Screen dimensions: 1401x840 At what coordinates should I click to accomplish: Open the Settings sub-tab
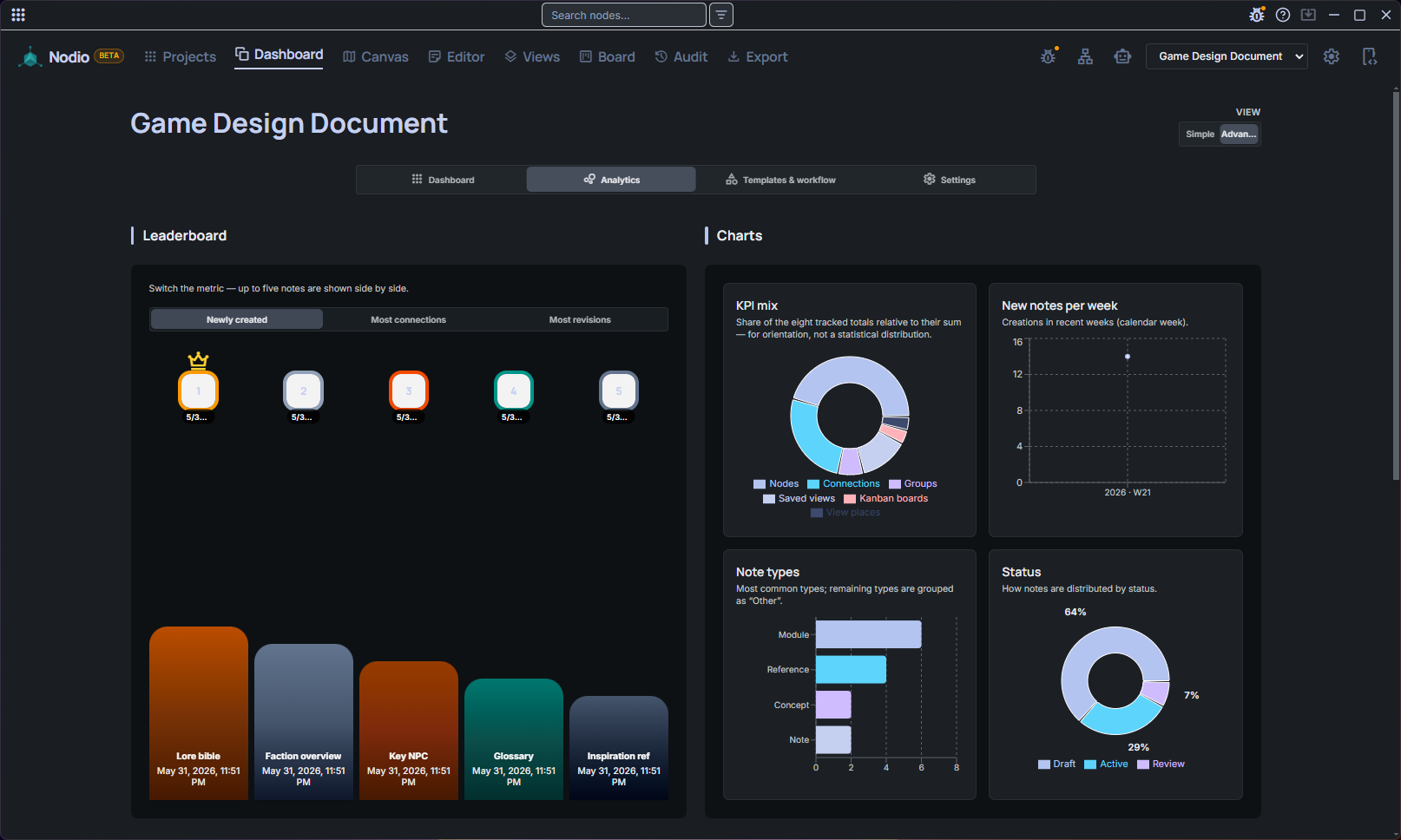click(x=949, y=180)
